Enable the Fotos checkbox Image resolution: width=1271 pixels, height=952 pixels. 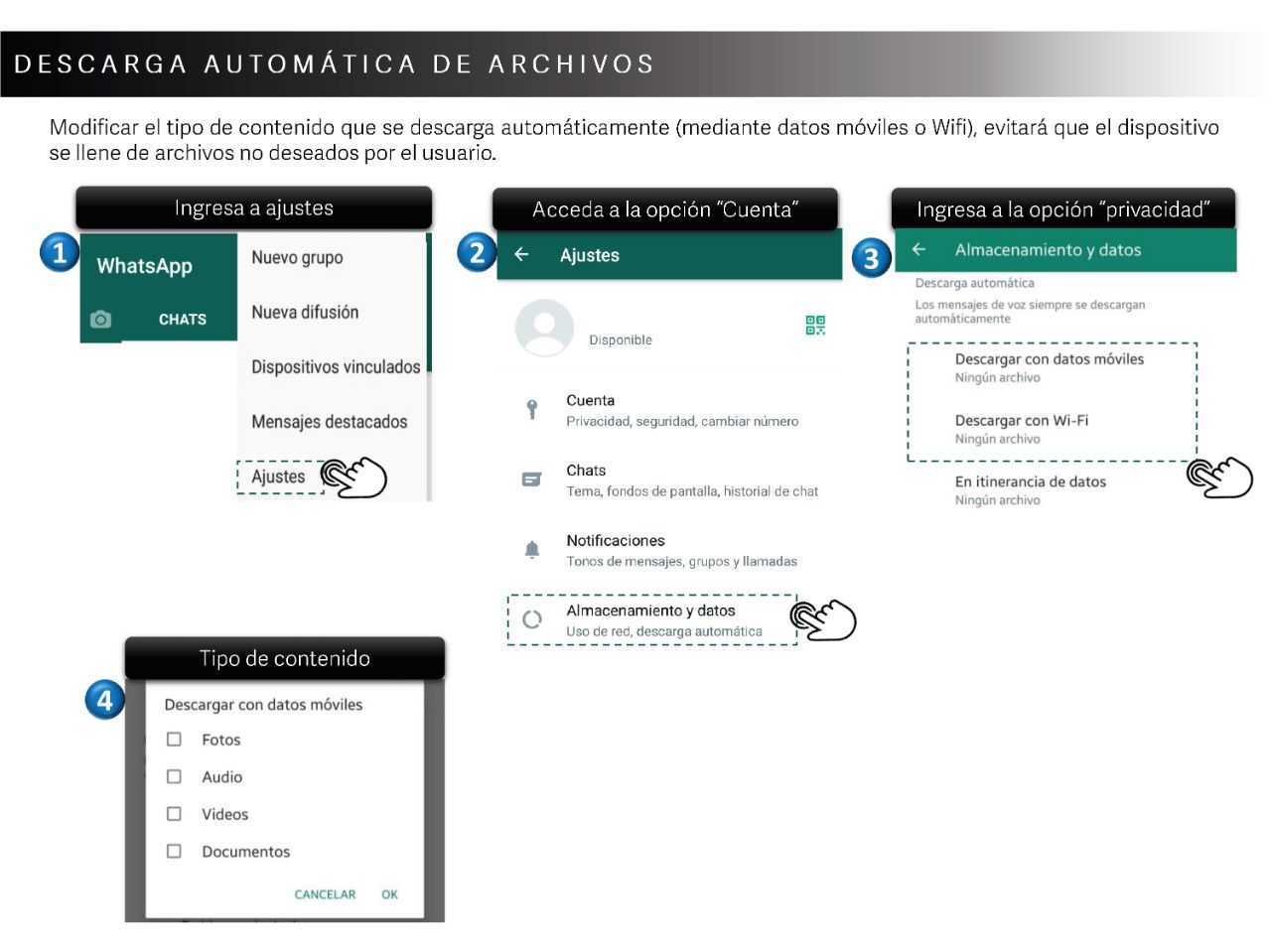[174, 739]
